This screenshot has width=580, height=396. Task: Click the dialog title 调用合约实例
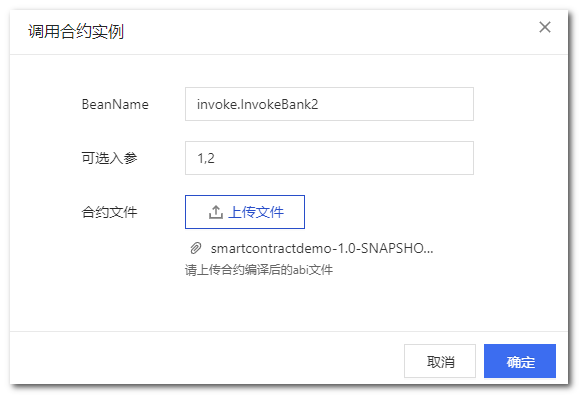click(76, 31)
